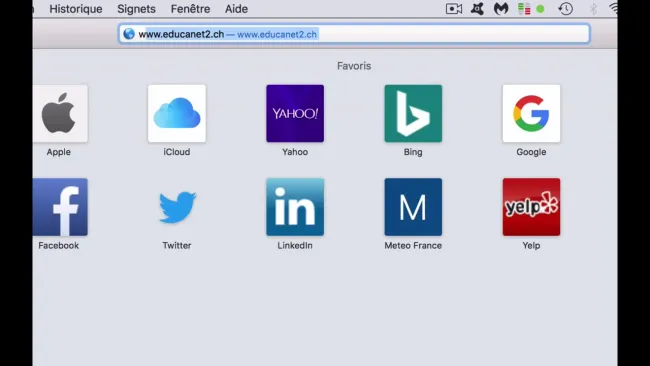Open the Malwarebytes menu bar icon

click(501, 9)
